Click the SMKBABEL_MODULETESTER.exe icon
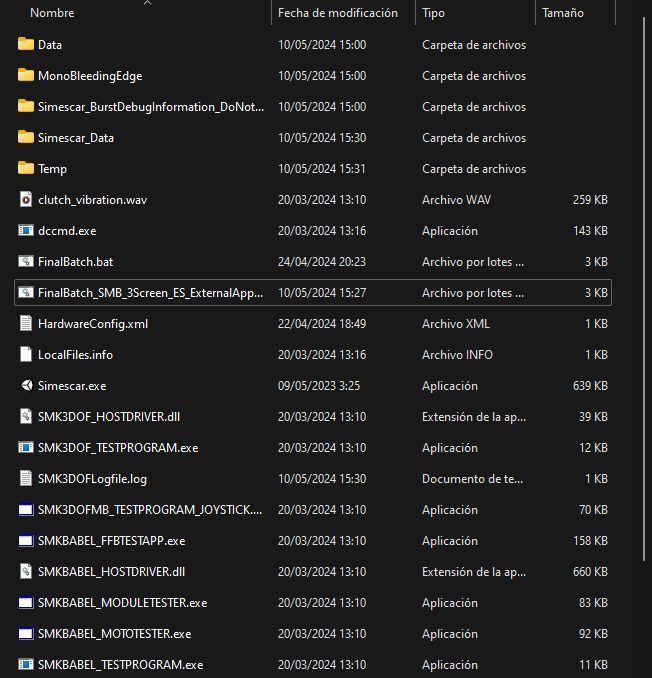 tap(26, 603)
